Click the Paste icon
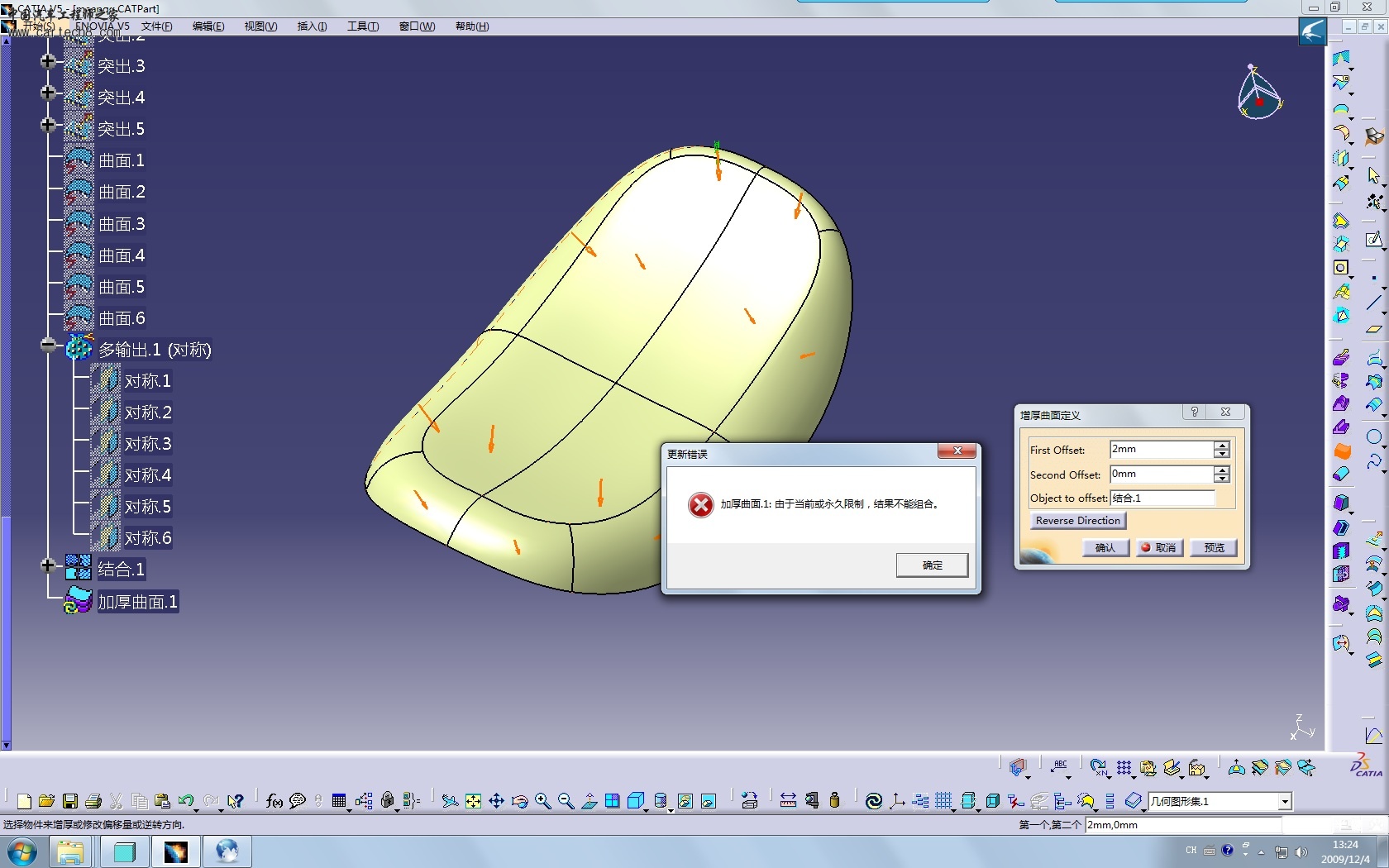This screenshot has width=1389, height=868. pos(163,801)
